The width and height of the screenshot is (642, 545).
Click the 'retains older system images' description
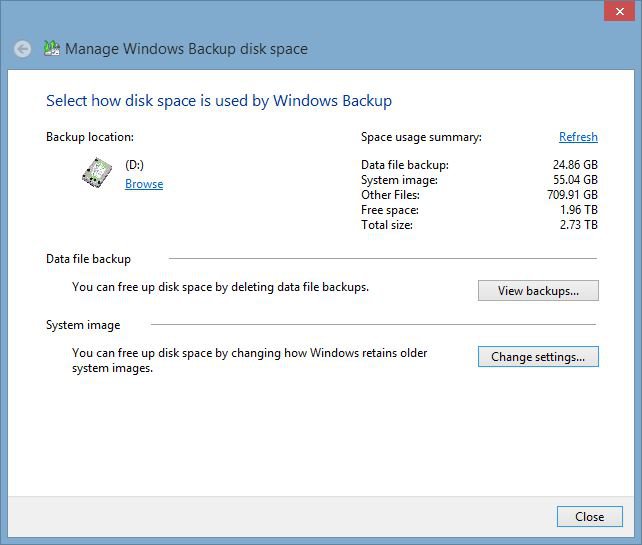249,360
